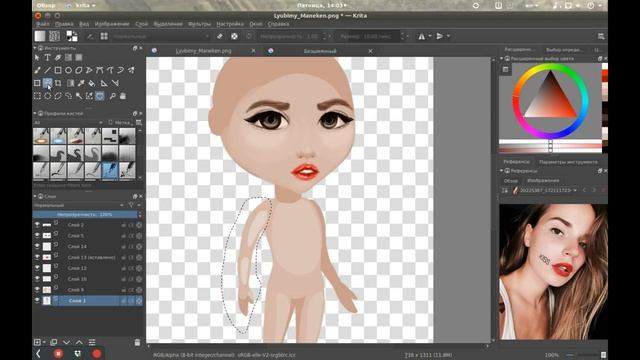
Task: Open the Изображение menu
Action: [112, 24]
